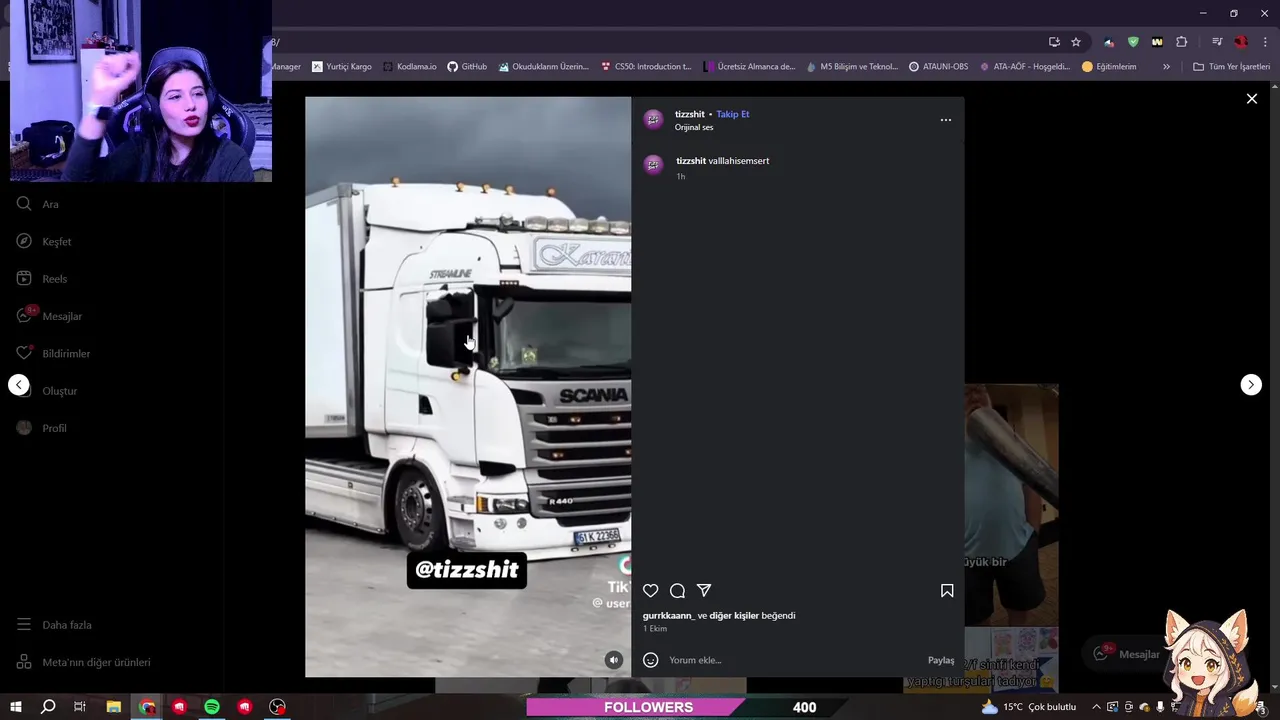Like the post with heart icon
Screen dimensions: 1280x720
(651, 591)
